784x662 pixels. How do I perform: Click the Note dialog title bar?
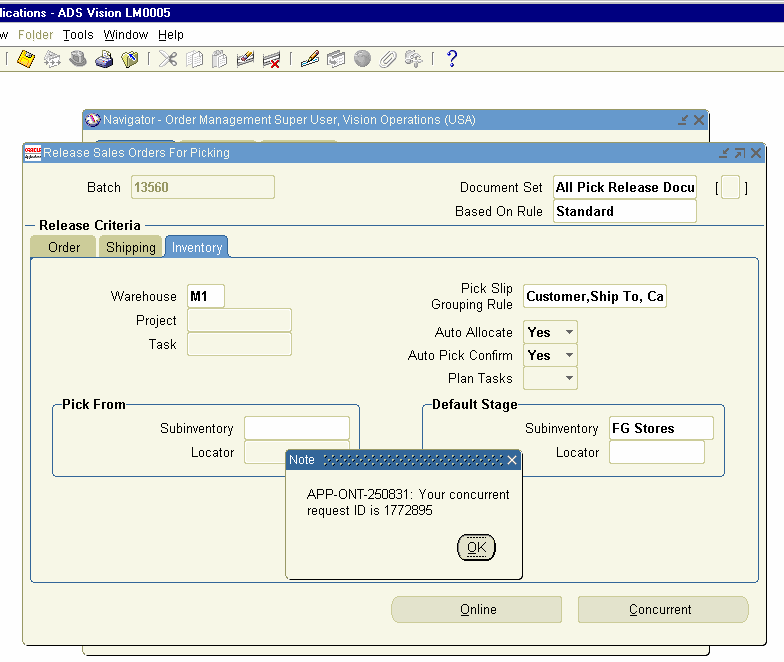(x=403, y=460)
